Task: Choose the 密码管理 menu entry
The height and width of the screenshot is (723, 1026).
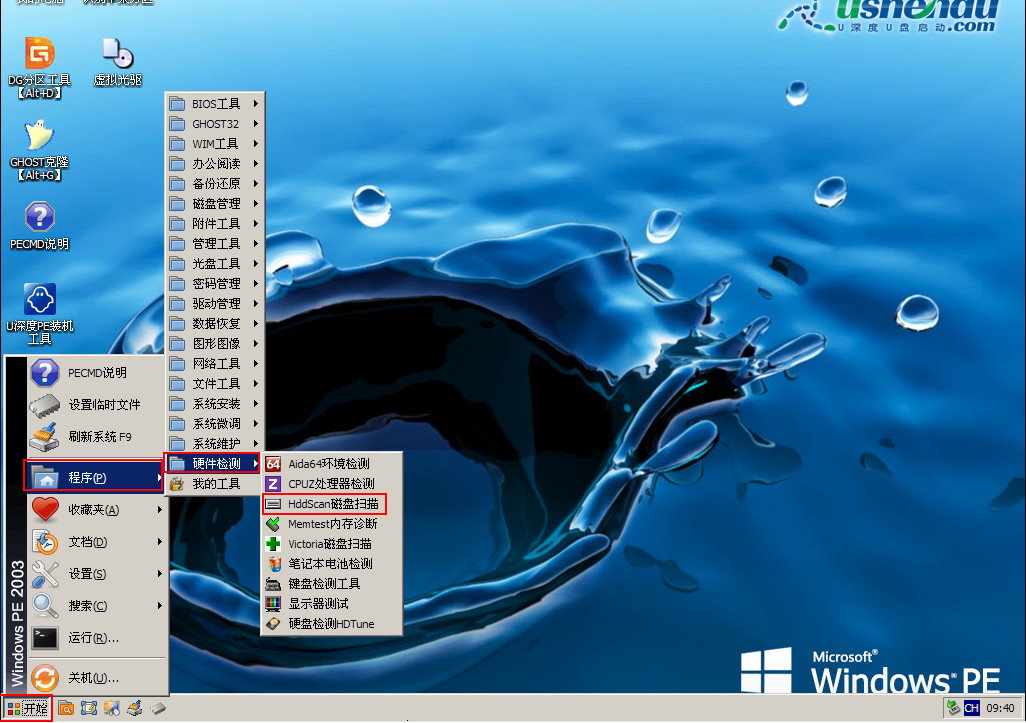Action: 215,284
